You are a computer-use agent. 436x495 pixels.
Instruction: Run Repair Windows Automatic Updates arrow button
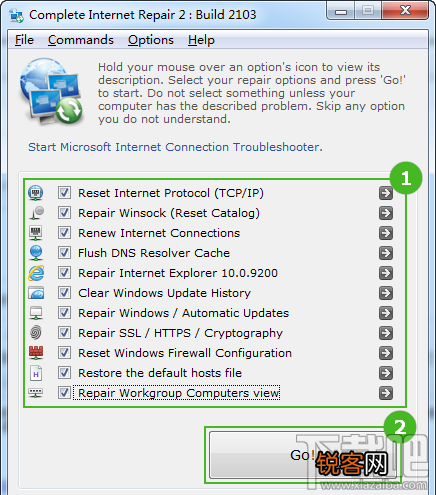coord(386,313)
